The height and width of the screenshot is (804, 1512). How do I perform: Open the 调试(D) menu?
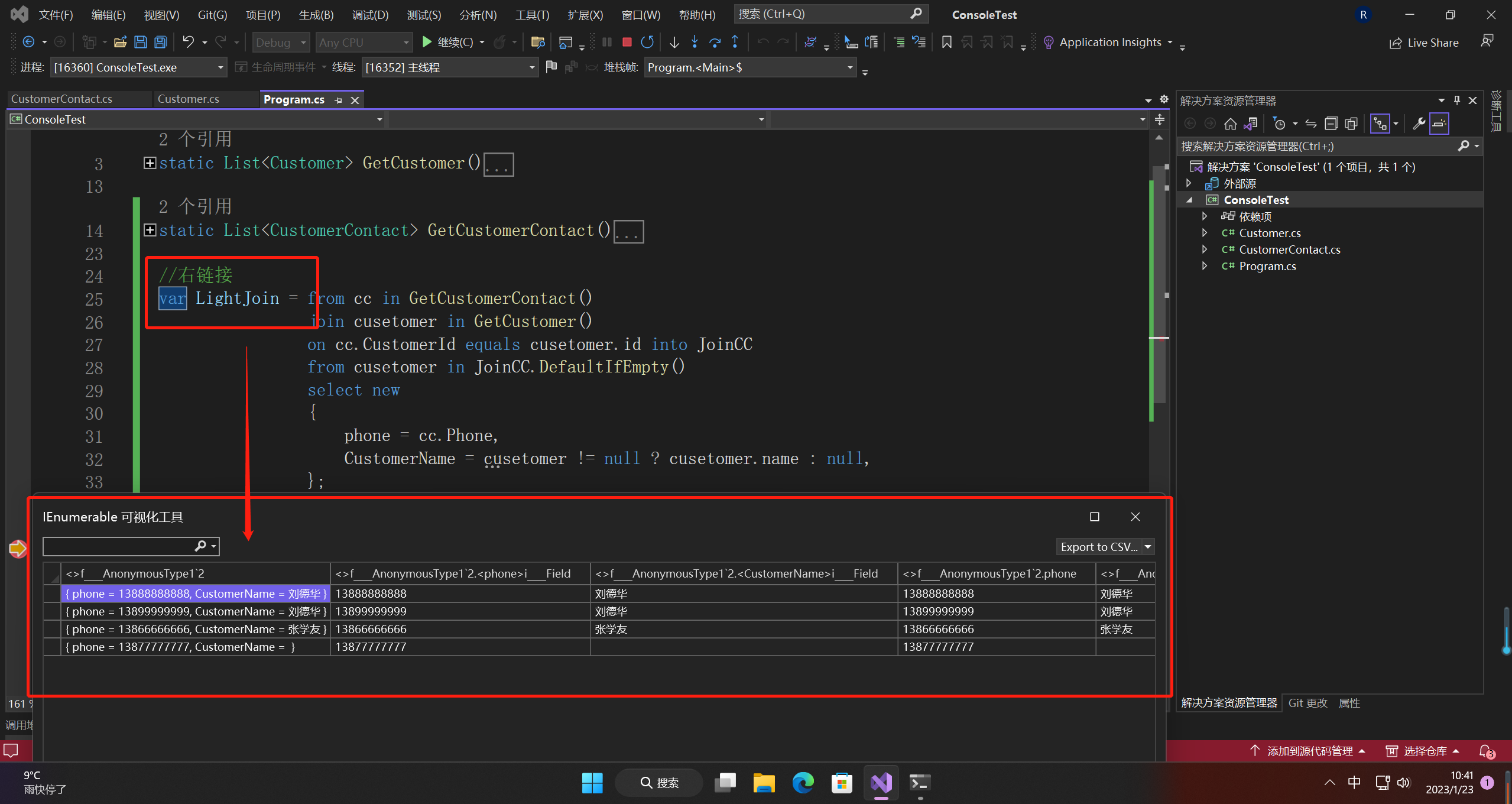click(370, 15)
